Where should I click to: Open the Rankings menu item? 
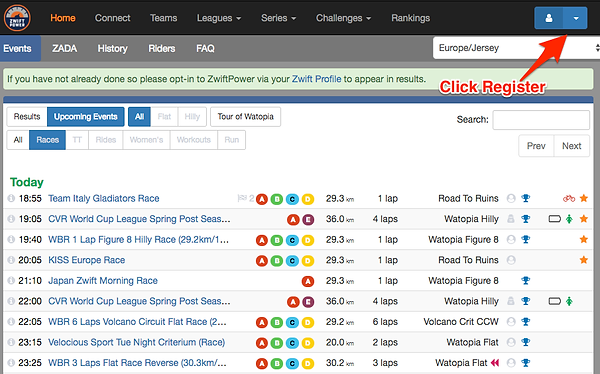click(x=410, y=18)
